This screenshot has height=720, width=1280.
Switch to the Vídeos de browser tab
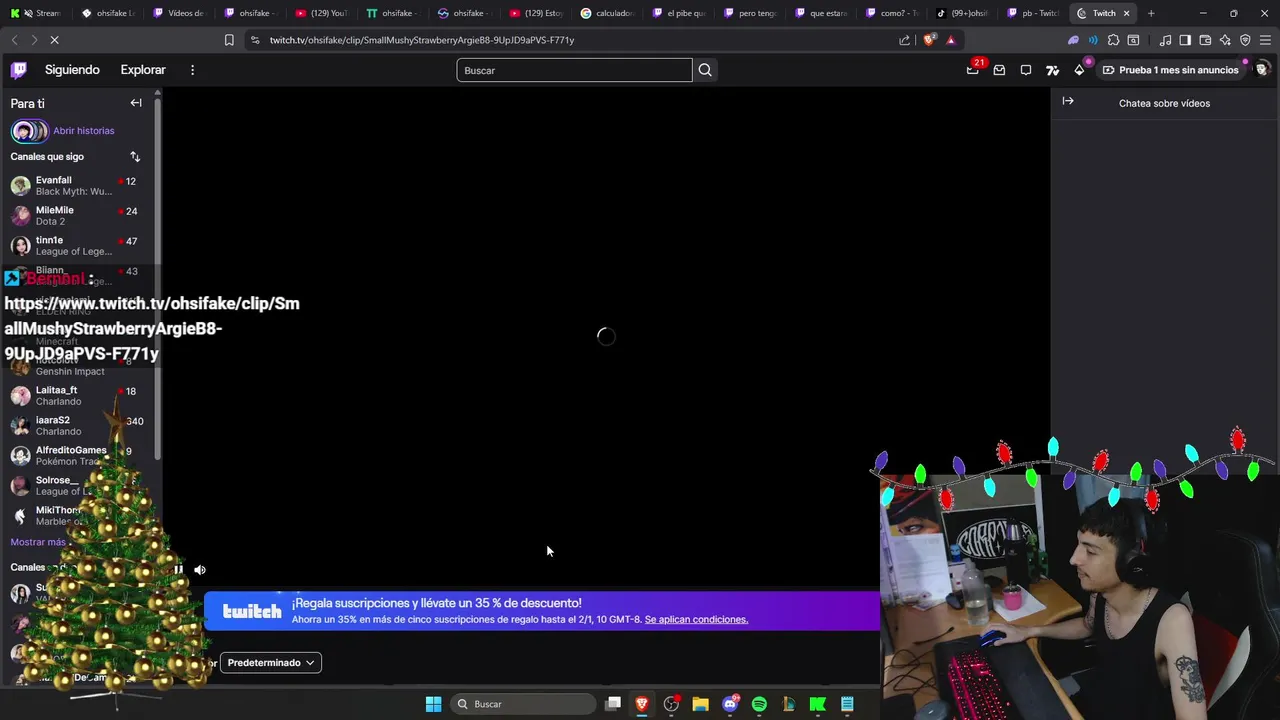coord(181,13)
